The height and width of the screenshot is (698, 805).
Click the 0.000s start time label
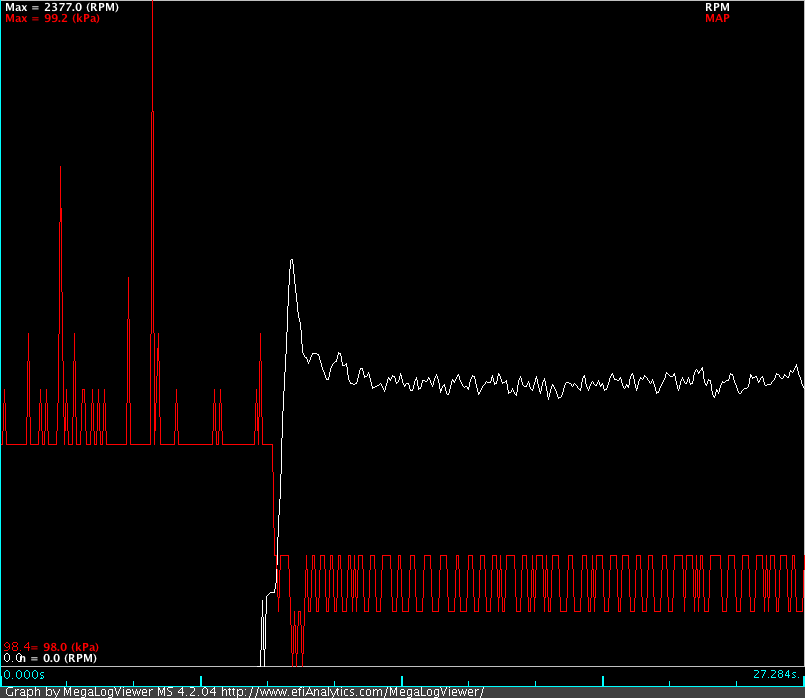pos(18,675)
